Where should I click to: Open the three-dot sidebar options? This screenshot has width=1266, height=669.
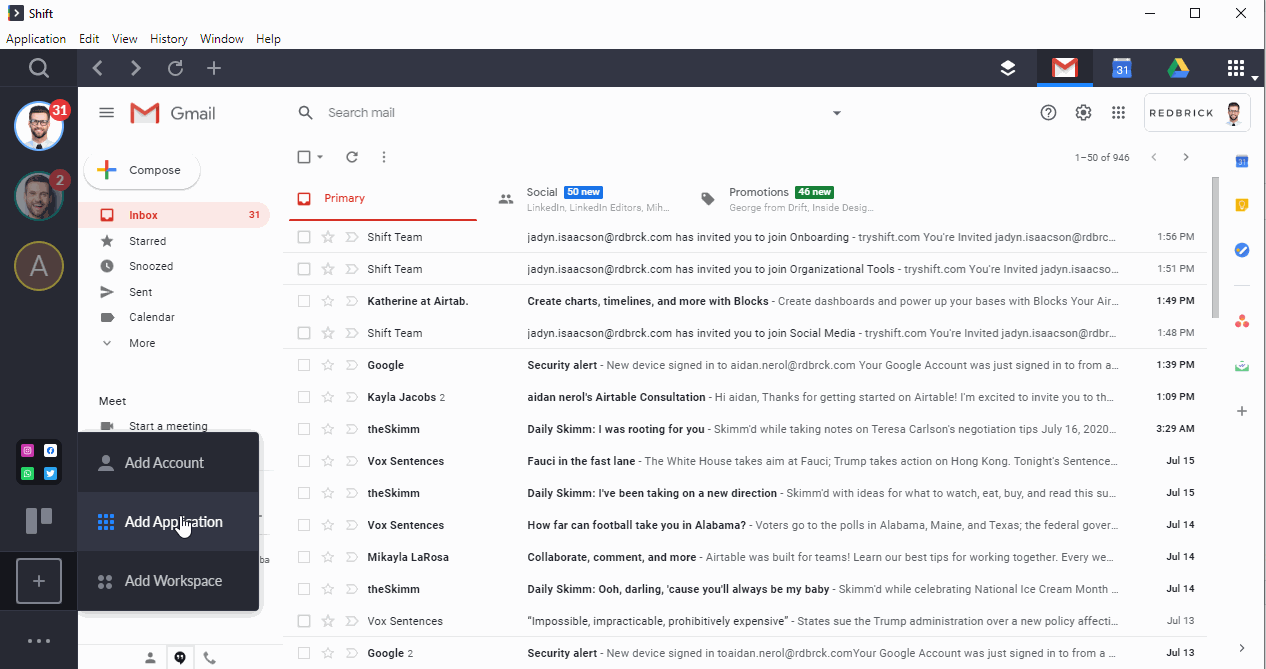pos(39,641)
